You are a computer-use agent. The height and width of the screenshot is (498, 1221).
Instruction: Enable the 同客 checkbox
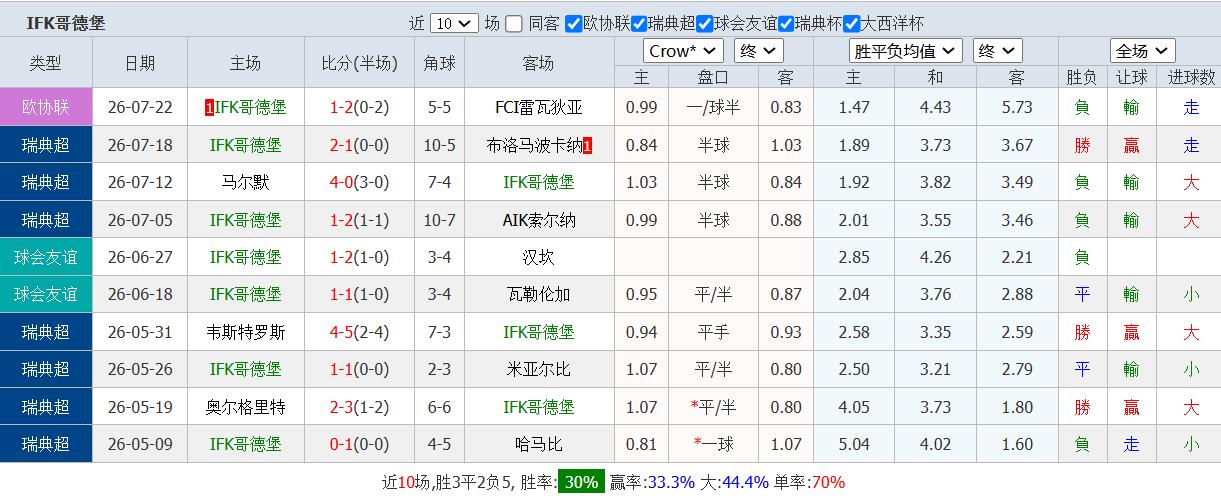514,23
